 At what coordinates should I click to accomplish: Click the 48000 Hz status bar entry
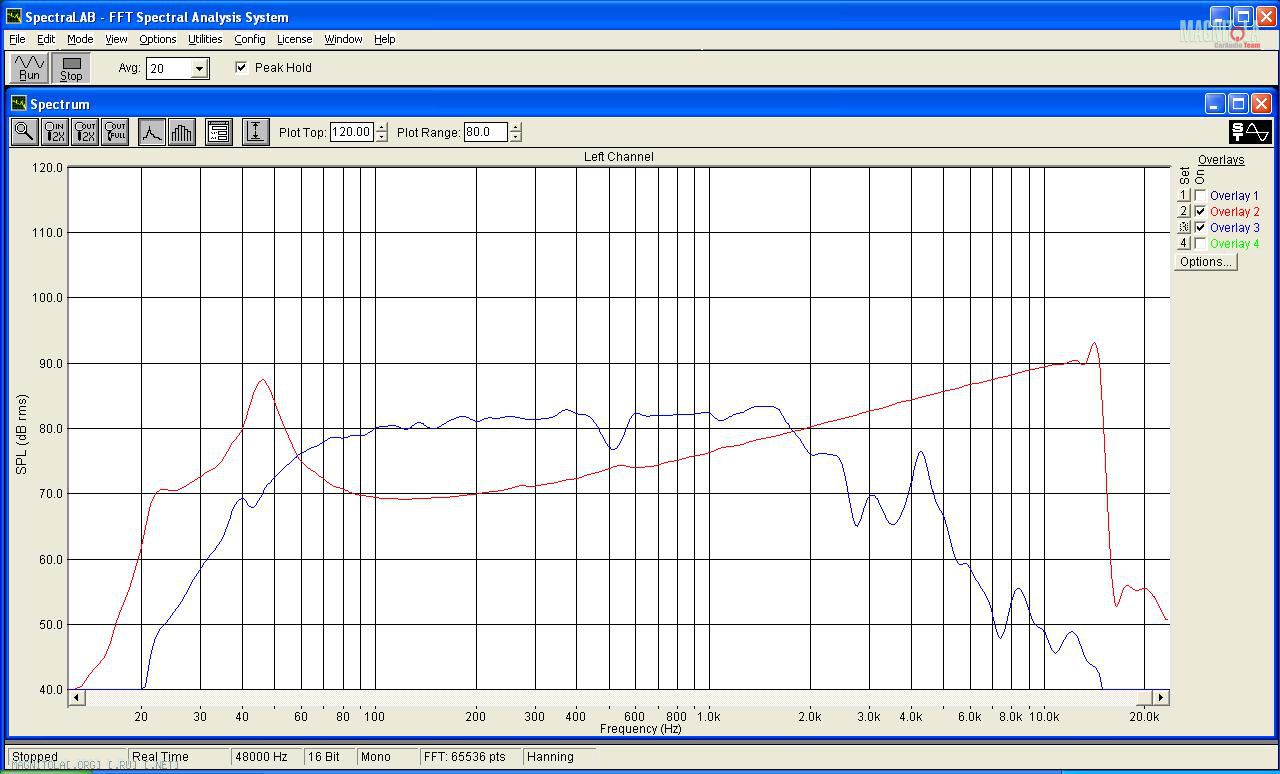266,757
